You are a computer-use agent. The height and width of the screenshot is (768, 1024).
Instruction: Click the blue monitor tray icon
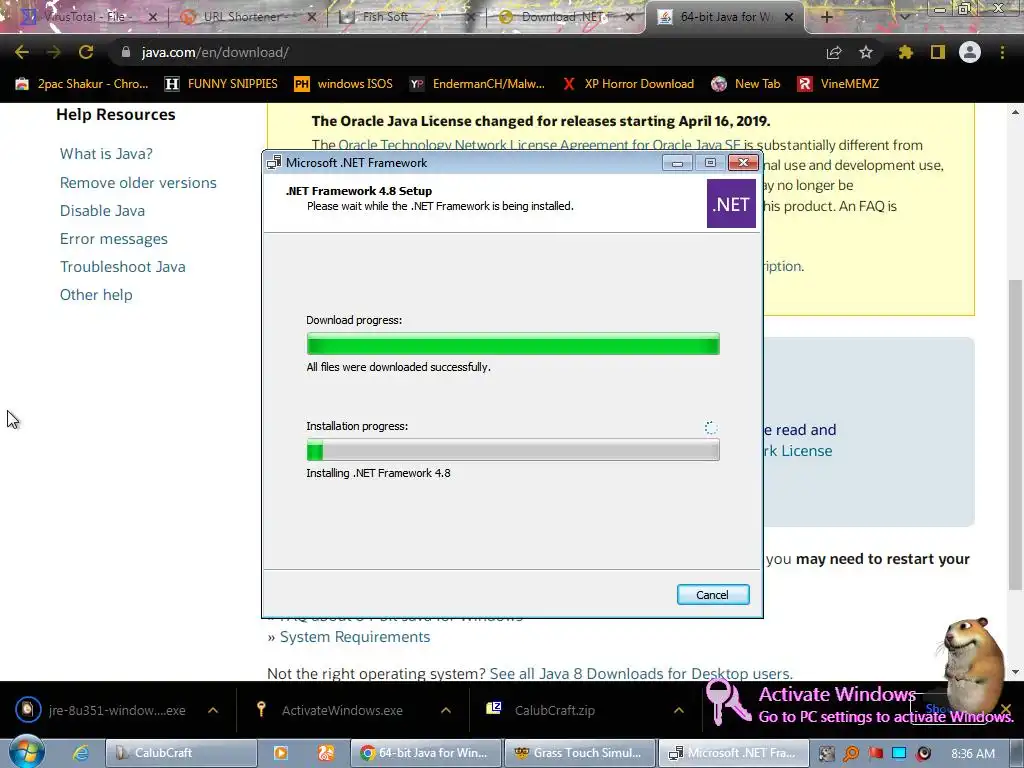(x=899, y=753)
